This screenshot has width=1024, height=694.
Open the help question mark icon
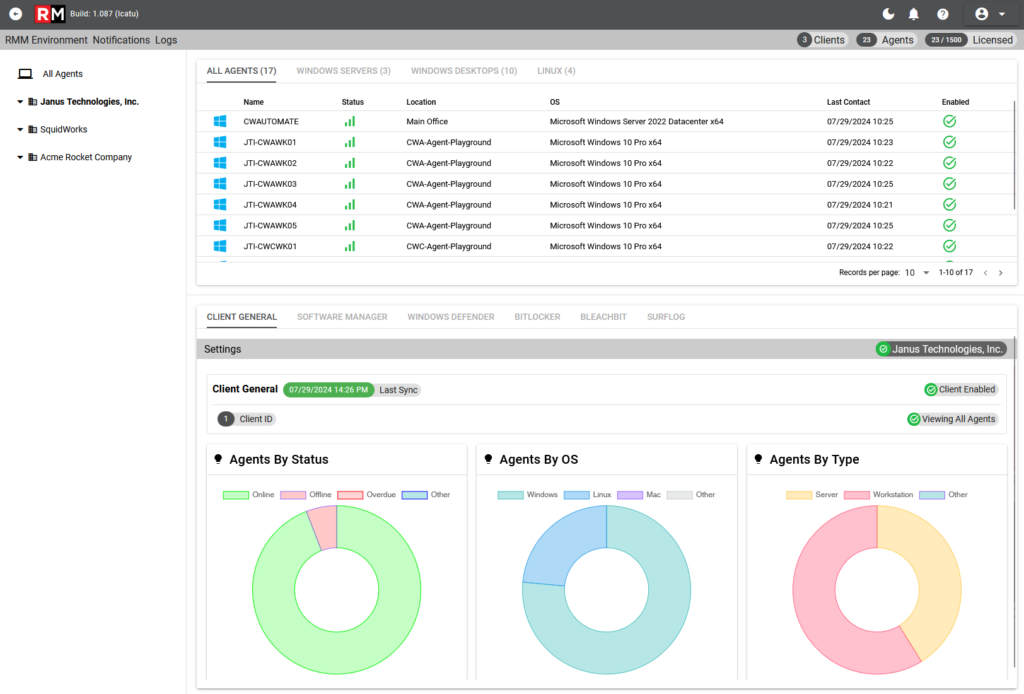click(x=942, y=14)
